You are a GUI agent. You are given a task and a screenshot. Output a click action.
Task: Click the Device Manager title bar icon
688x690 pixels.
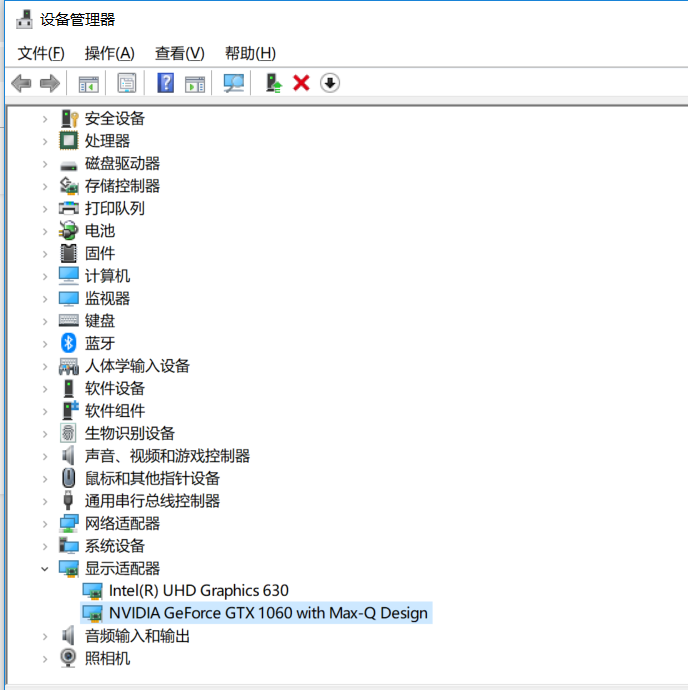[24, 19]
